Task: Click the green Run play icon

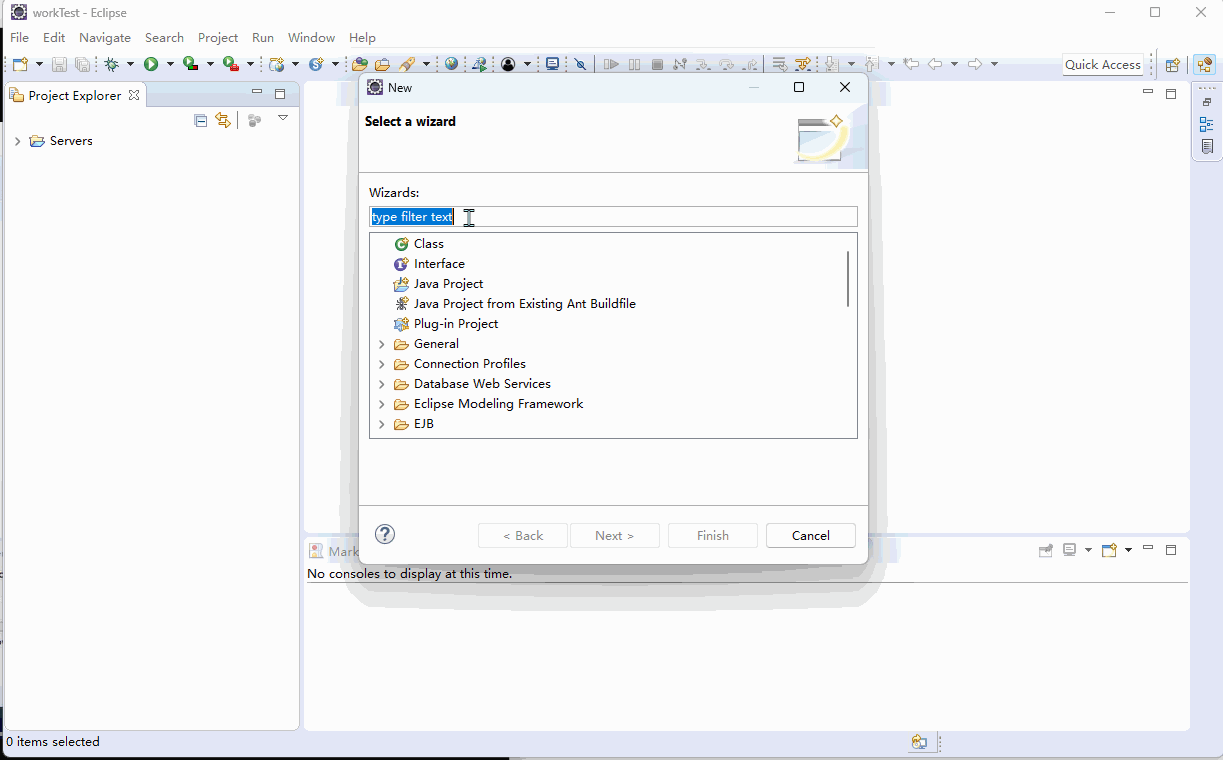Action: pos(151,64)
